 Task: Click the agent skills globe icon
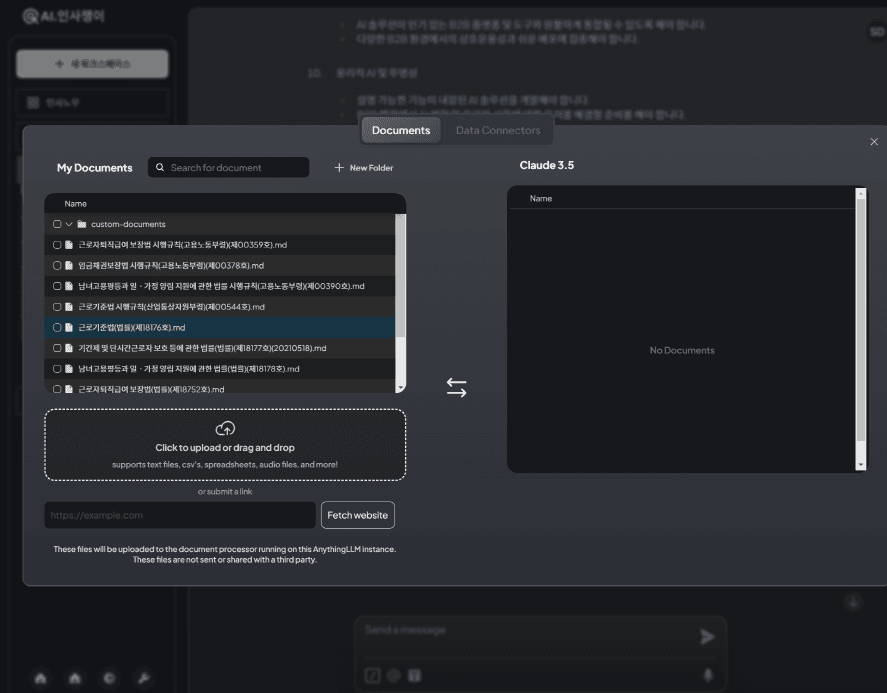pos(393,675)
